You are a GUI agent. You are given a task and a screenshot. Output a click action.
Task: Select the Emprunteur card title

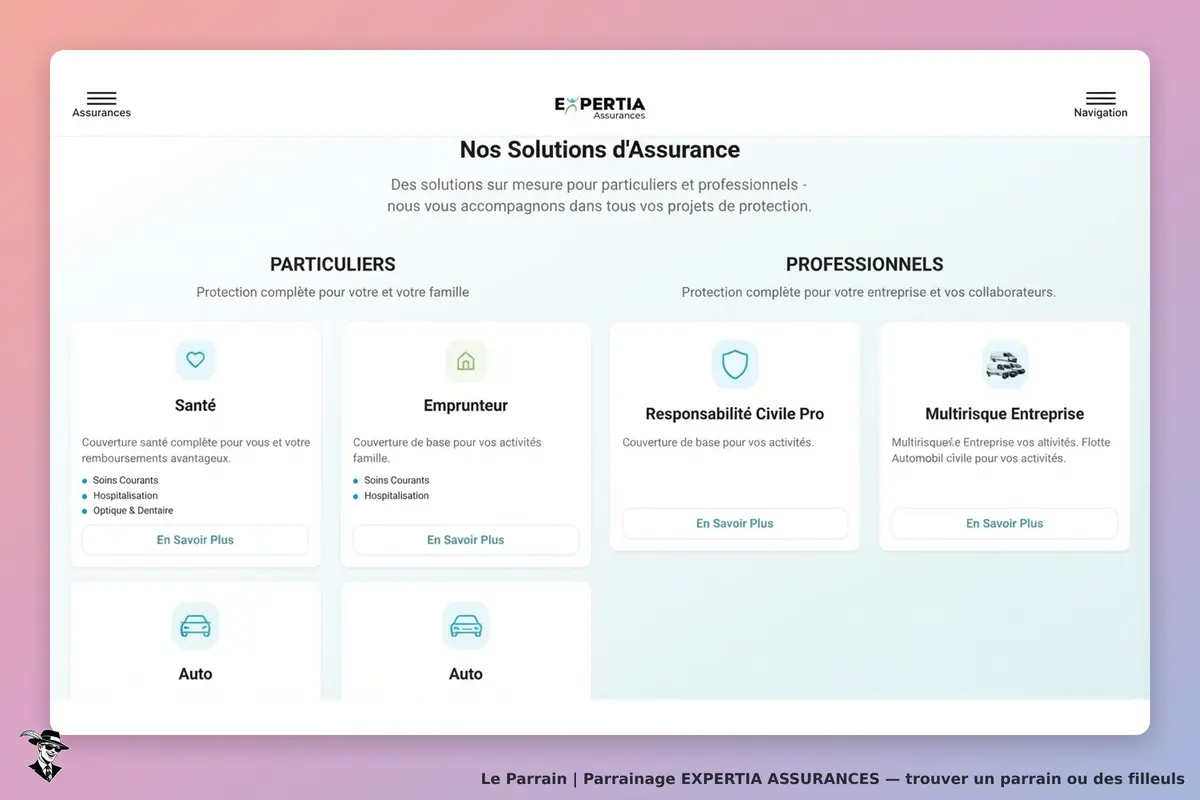[x=466, y=406]
